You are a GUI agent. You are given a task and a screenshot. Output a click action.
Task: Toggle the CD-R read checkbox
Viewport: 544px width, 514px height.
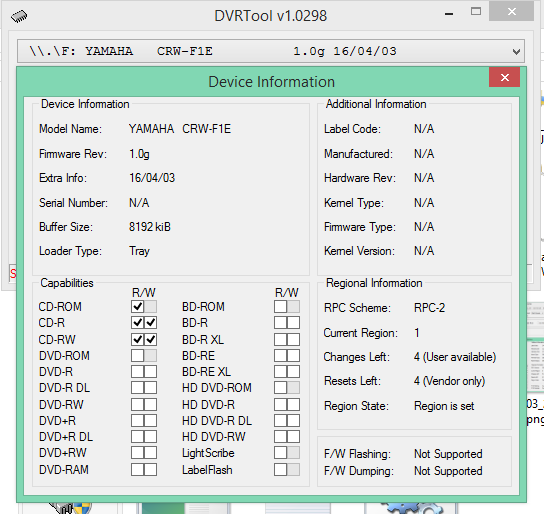click(138, 323)
